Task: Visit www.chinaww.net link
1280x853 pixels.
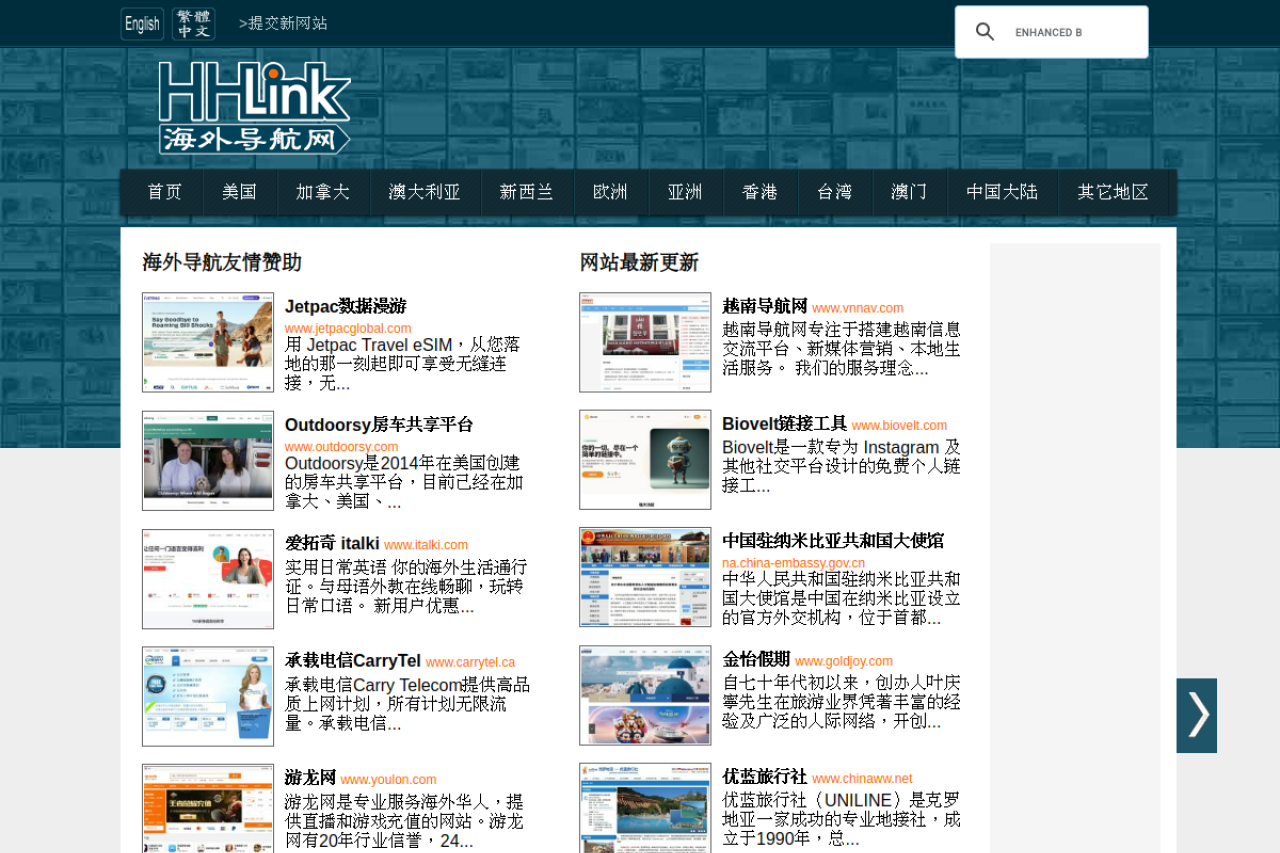Action: [862, 779]
